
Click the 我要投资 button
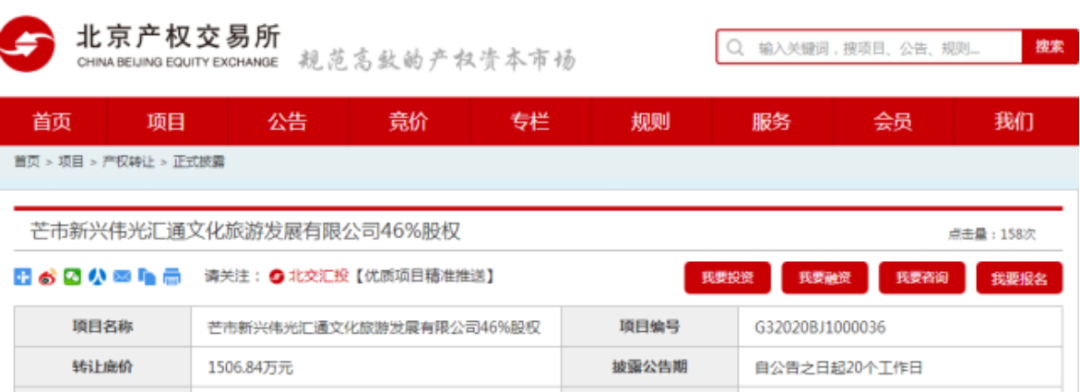point(727,278)
